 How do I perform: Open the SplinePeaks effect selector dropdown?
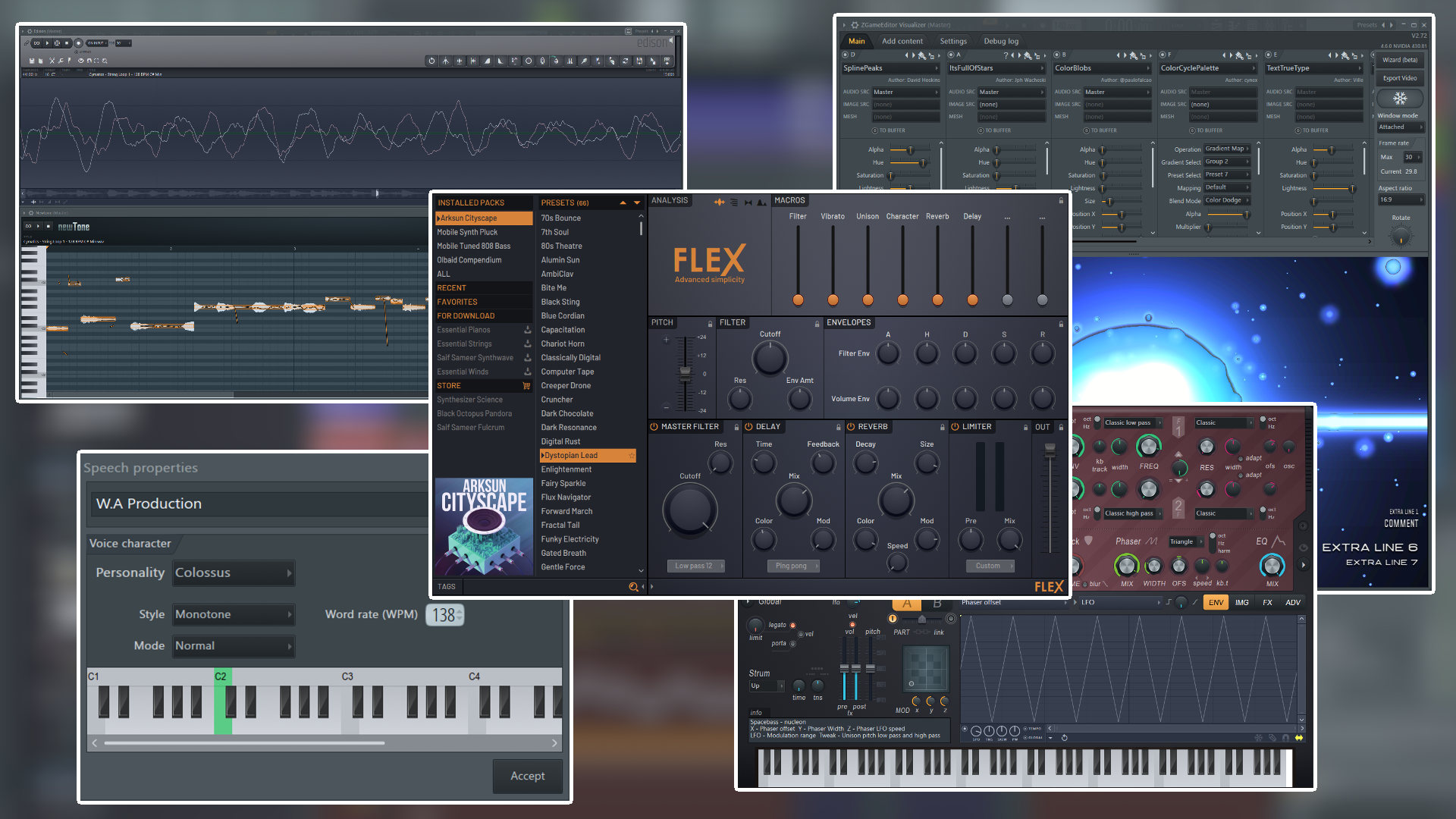tap(891, 68)
